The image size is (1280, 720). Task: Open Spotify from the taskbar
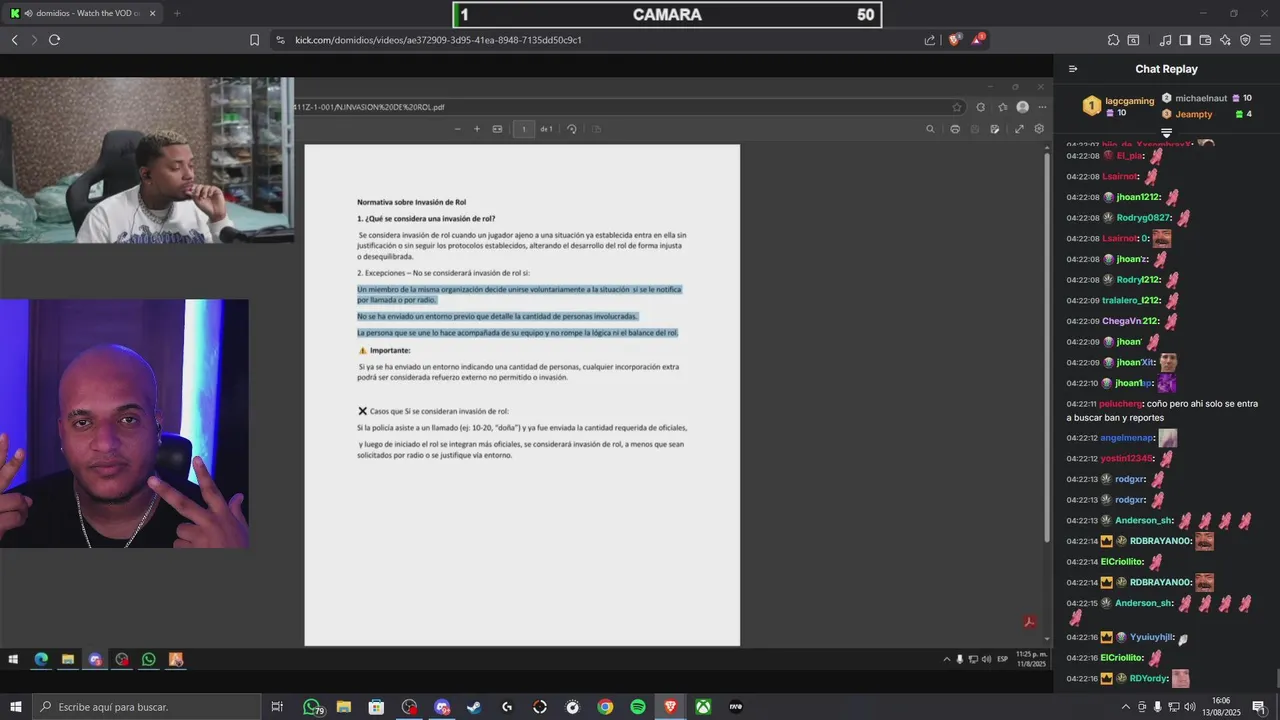[x=638, y=707]
